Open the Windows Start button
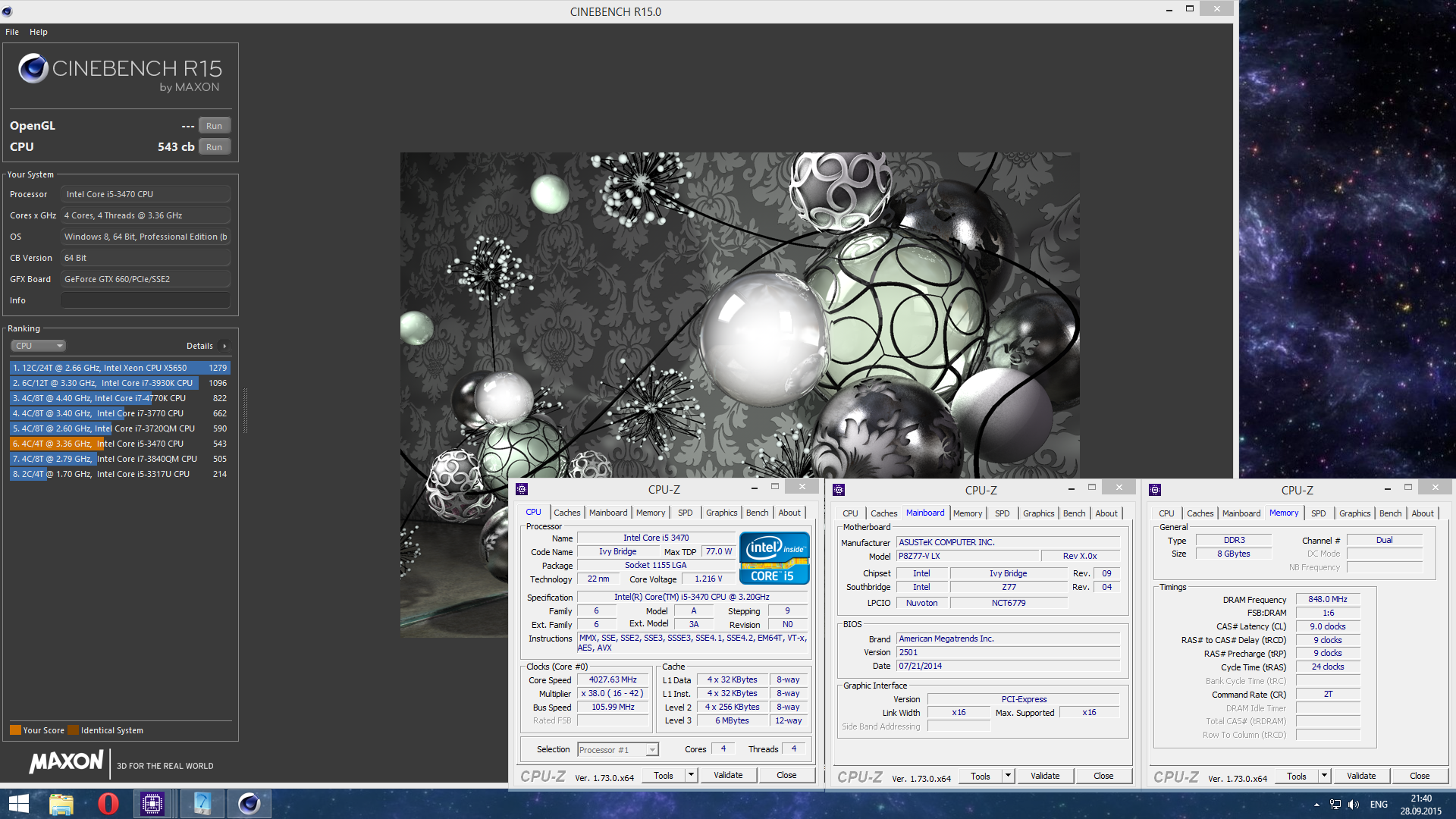 (x=18, y=804)
